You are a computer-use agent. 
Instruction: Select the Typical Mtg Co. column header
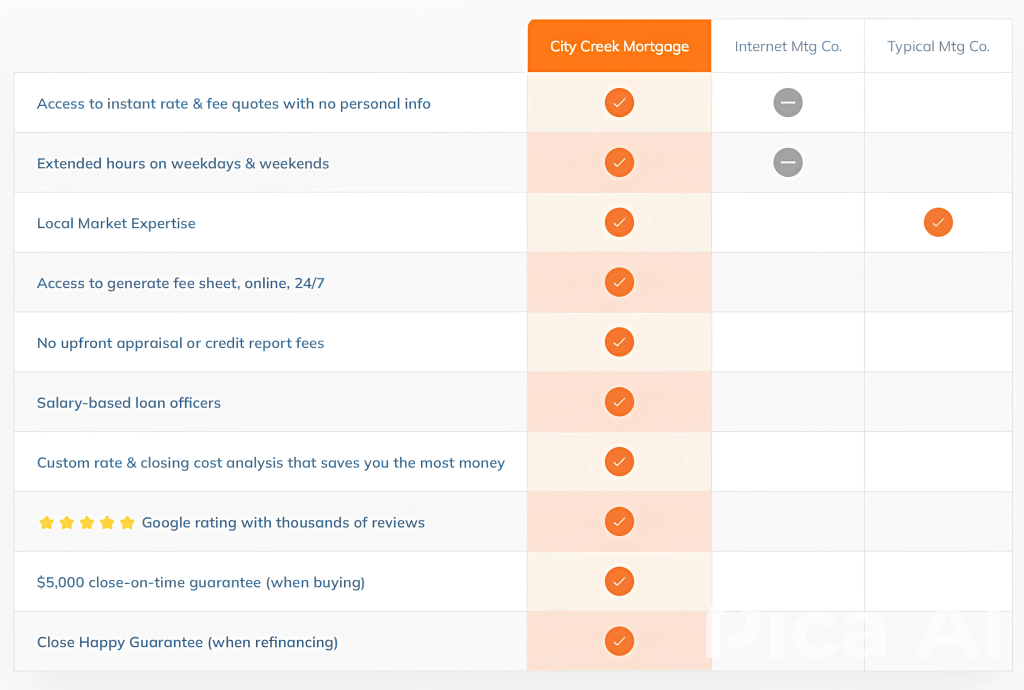click(938, 47)
